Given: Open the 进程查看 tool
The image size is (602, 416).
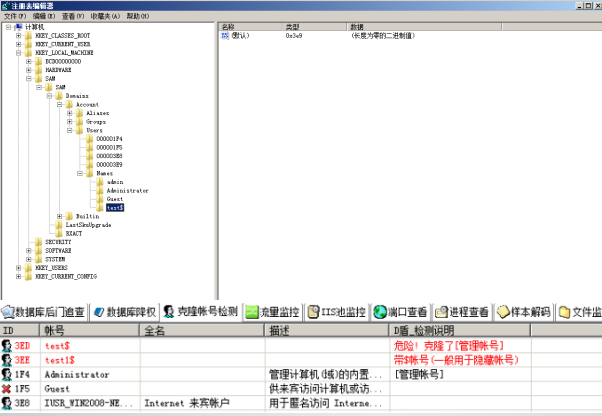Looking at the screenshot, I should tap(462, 312).
